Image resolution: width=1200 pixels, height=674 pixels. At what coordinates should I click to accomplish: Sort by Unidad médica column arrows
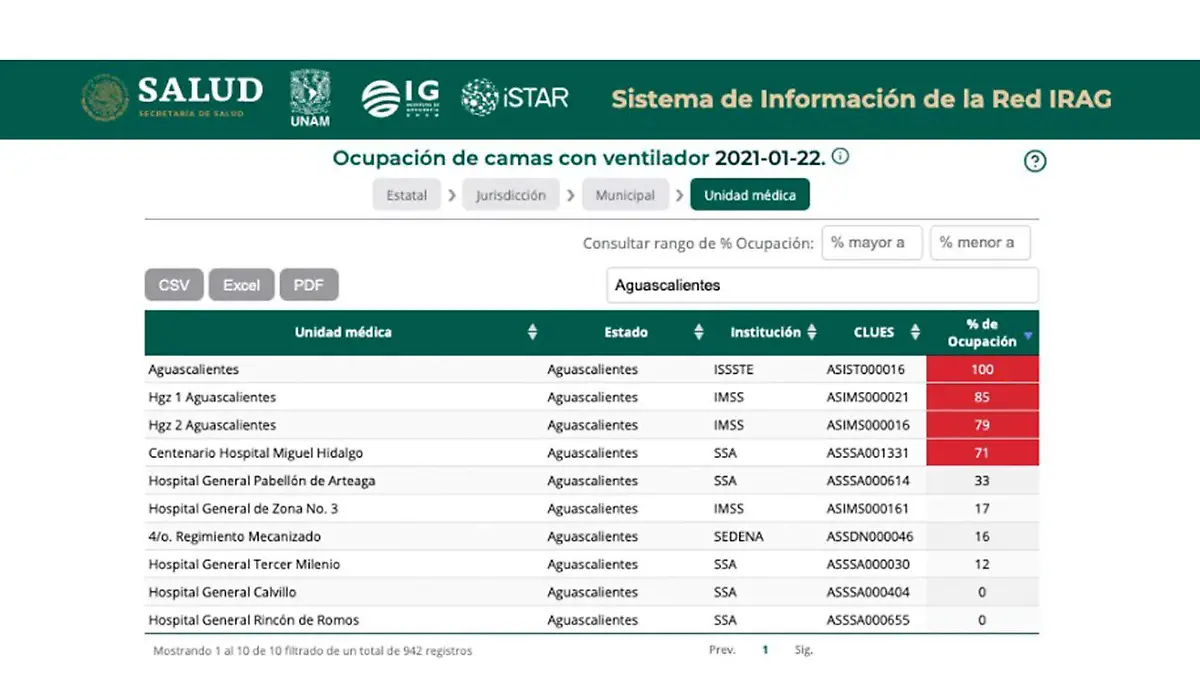click(x=533, y=332)
